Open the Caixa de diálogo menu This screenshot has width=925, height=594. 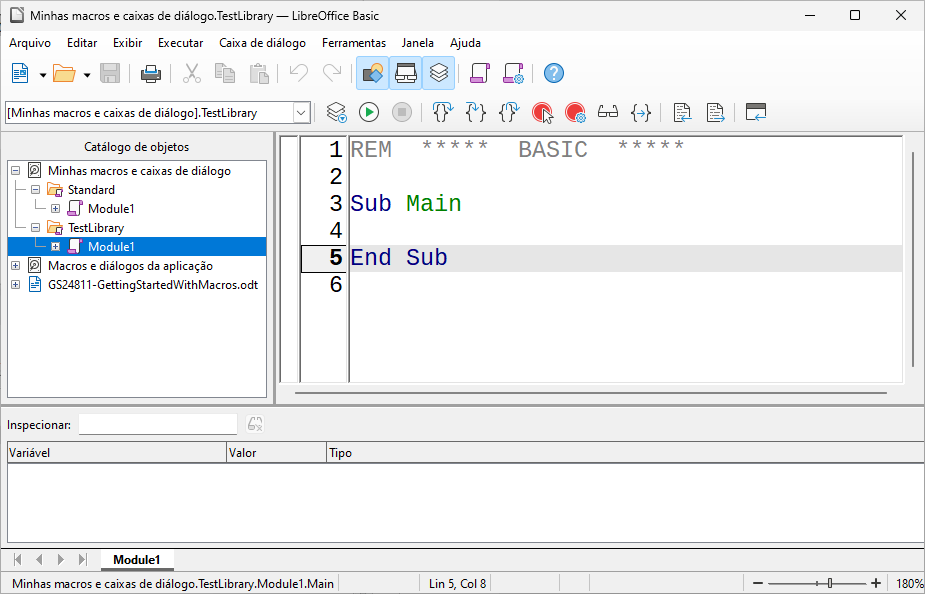[263, 43]
